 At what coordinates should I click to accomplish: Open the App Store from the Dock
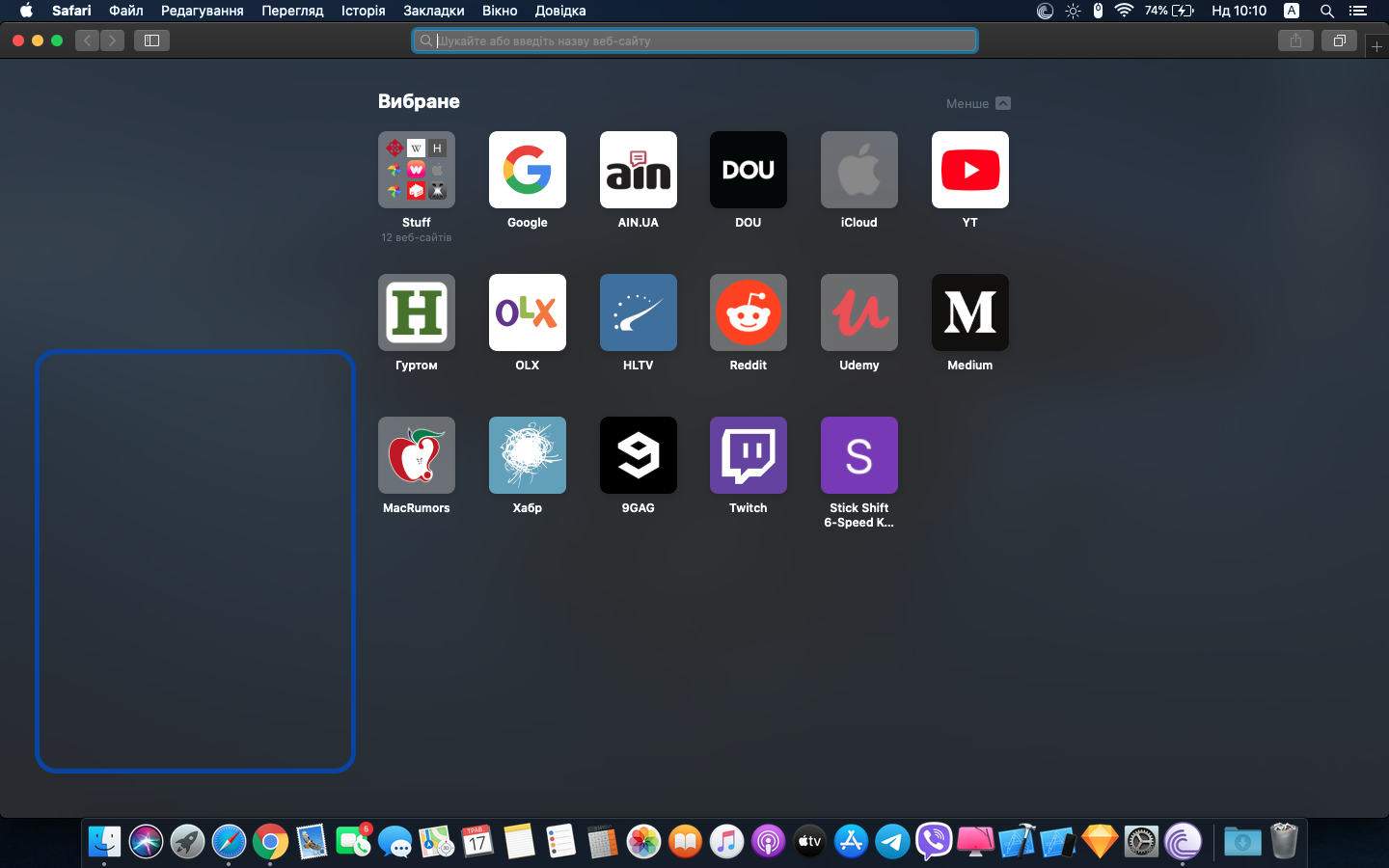tap(851, 842)
